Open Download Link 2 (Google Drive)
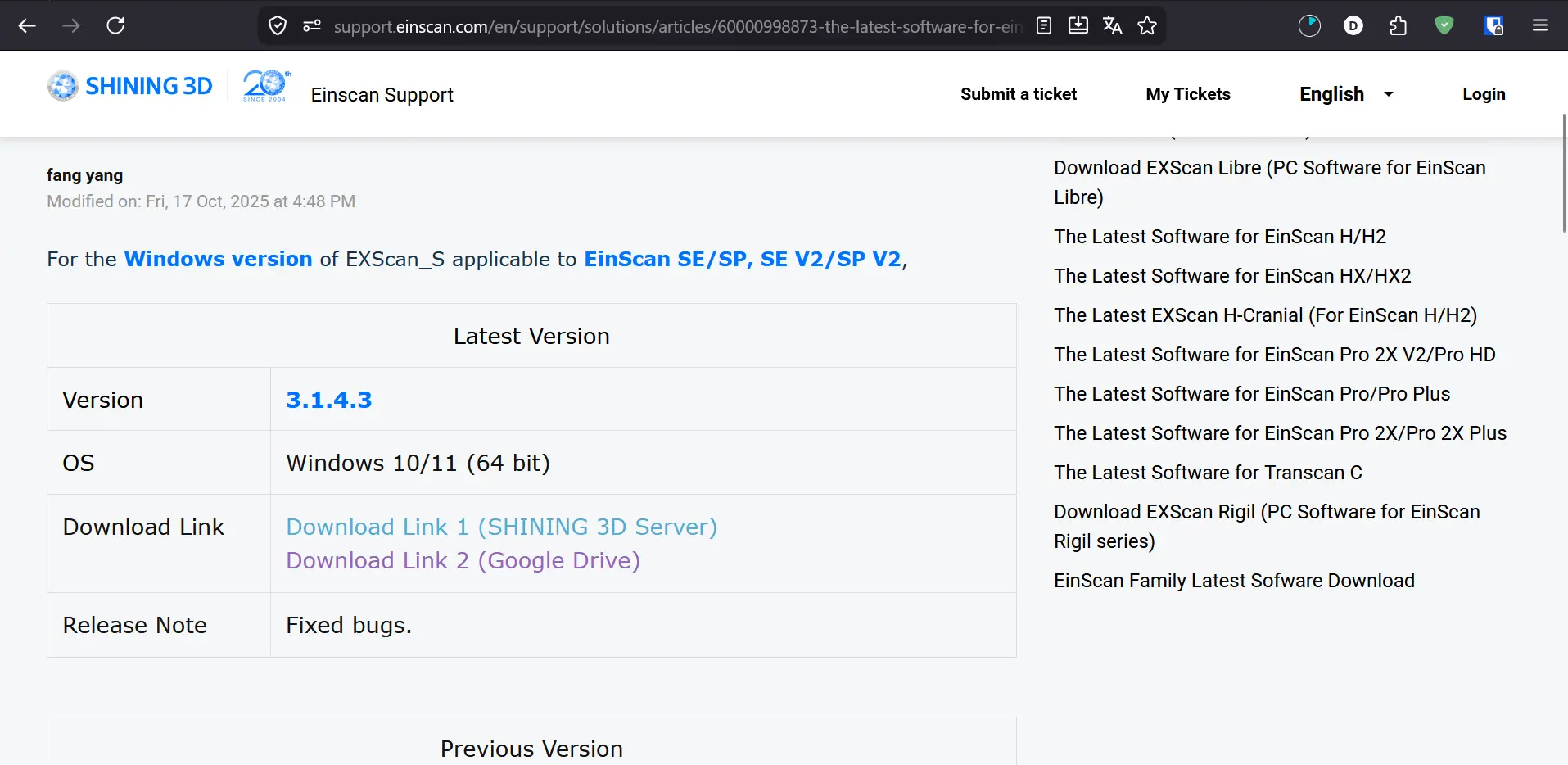The width and height of the screenshot is (1568, 765). click(x=463, y=560)
